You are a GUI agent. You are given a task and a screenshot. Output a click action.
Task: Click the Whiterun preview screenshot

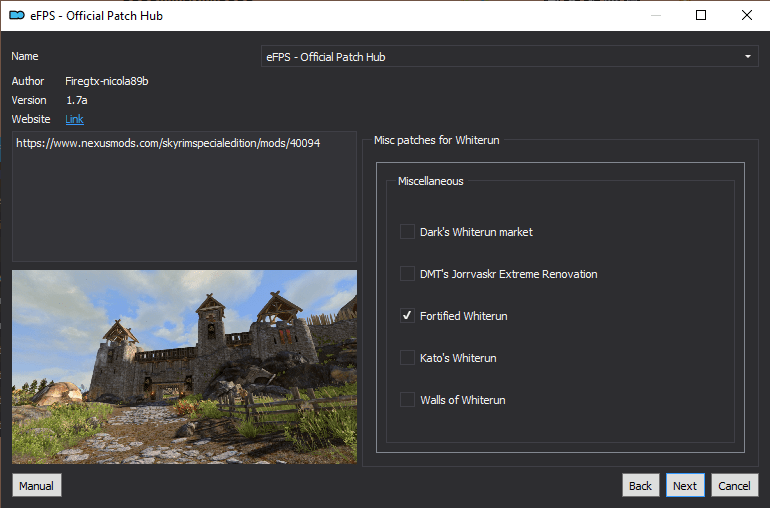(x=184, y=367)
